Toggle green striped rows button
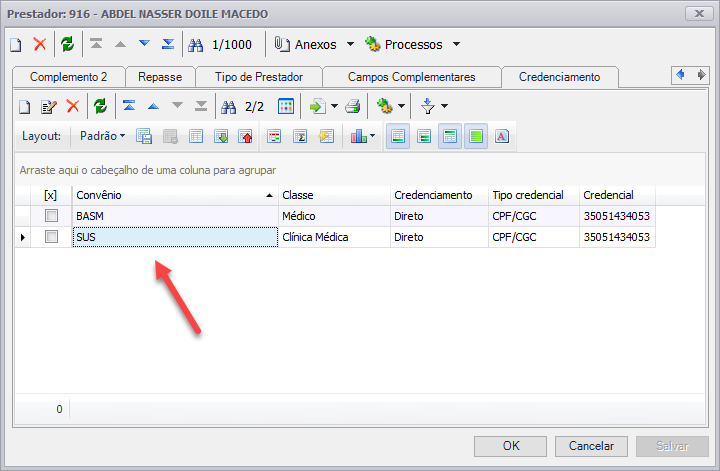 [476, 137]
